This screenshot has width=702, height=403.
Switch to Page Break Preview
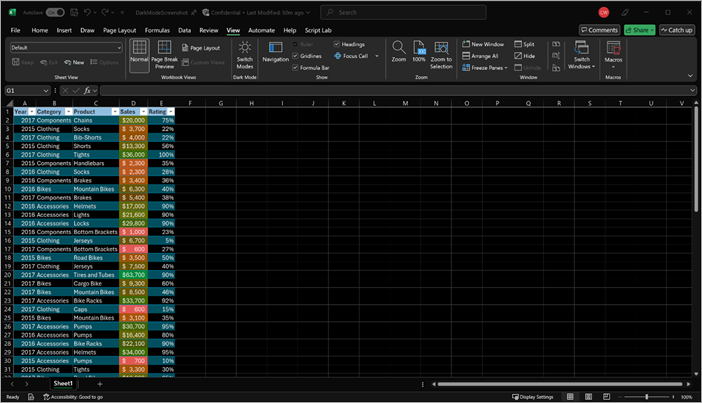164,52
